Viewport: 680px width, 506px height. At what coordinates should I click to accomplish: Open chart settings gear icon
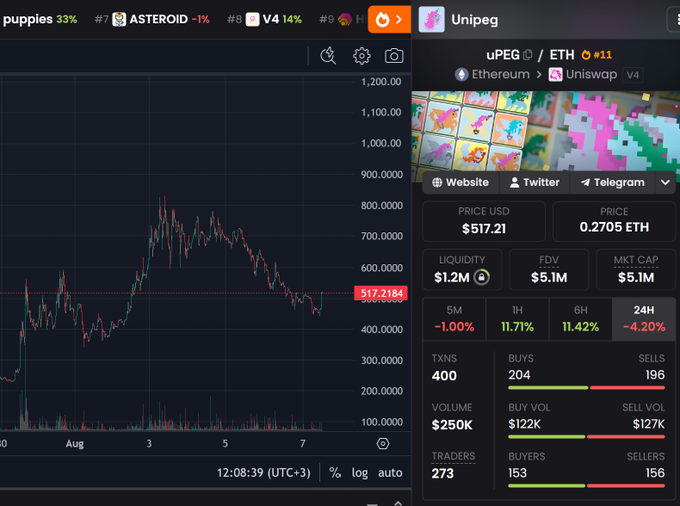[362, 56]
